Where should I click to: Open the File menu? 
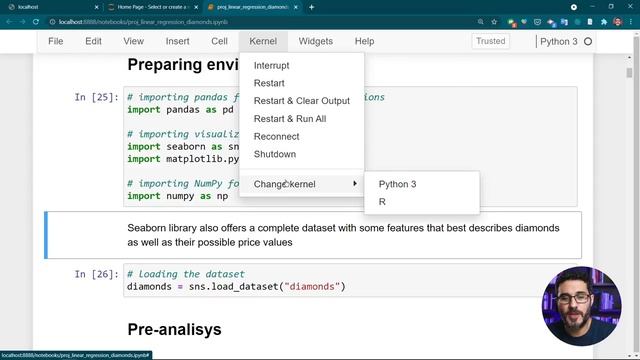pyautogui.click(x=56, y=41)
